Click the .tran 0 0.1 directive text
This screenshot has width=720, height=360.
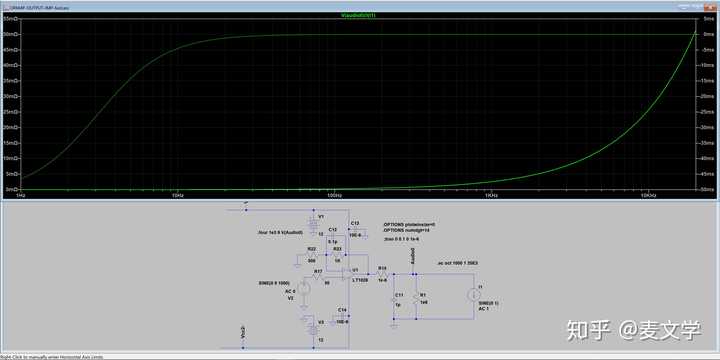pos(401,239)
